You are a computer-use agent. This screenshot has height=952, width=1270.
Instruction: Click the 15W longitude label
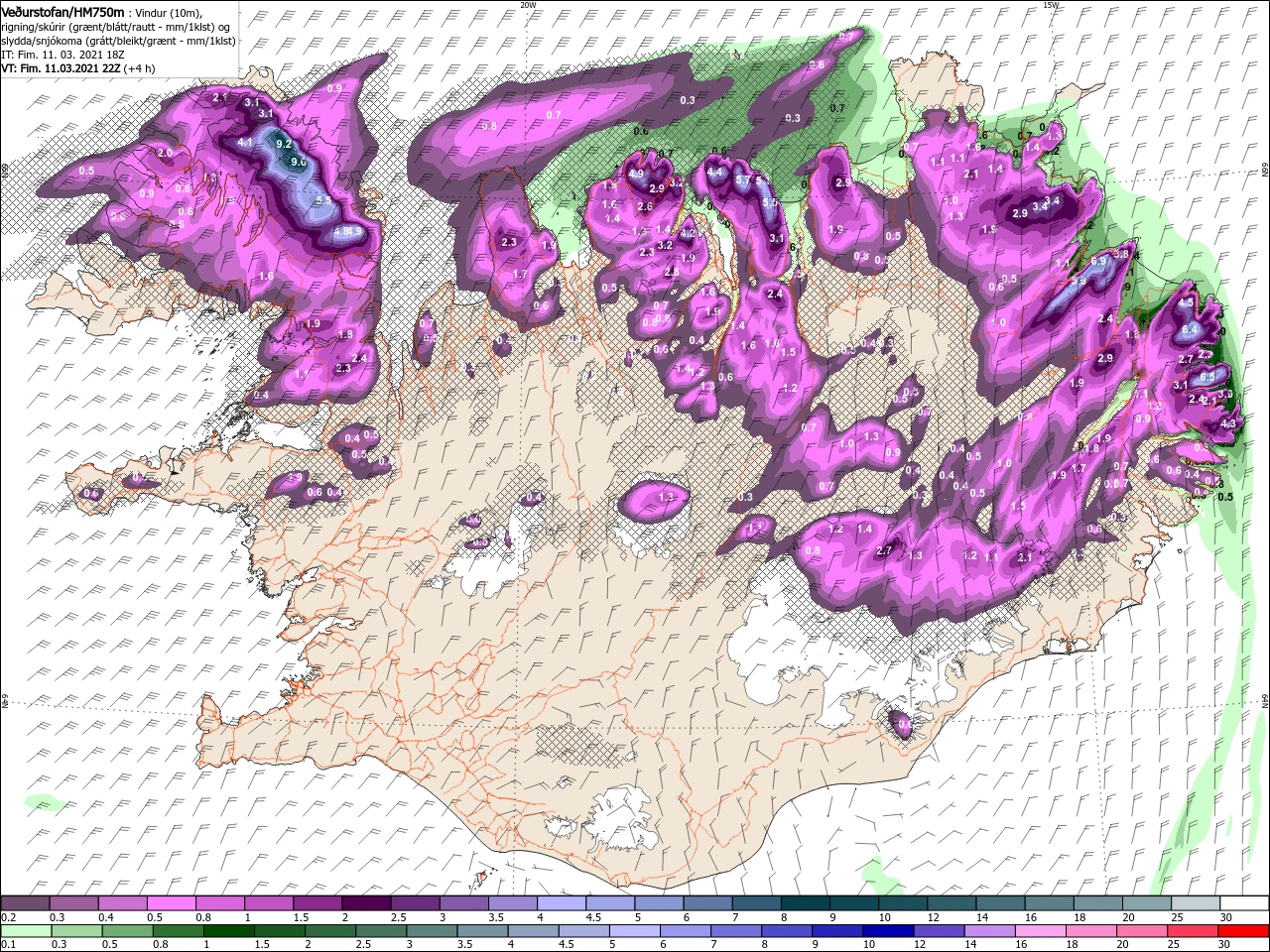1052,5
